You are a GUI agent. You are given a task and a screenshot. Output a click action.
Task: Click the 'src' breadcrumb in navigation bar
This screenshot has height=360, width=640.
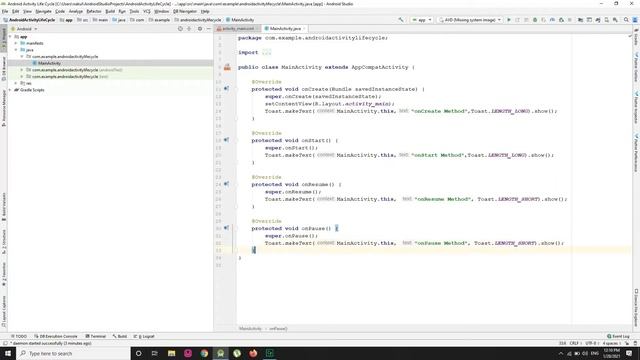[x=83, y=20]
